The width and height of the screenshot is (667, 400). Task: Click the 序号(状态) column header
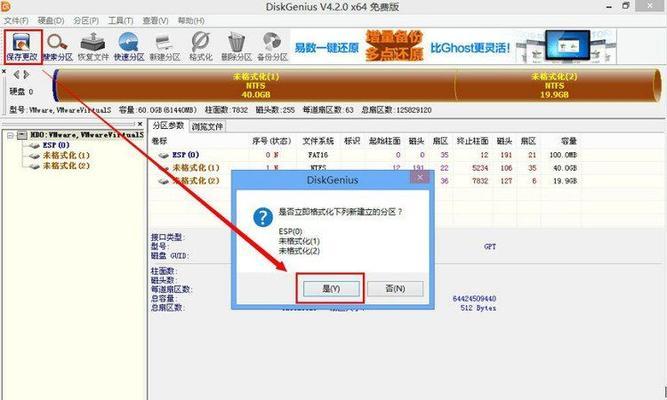(x=271, y=141)
